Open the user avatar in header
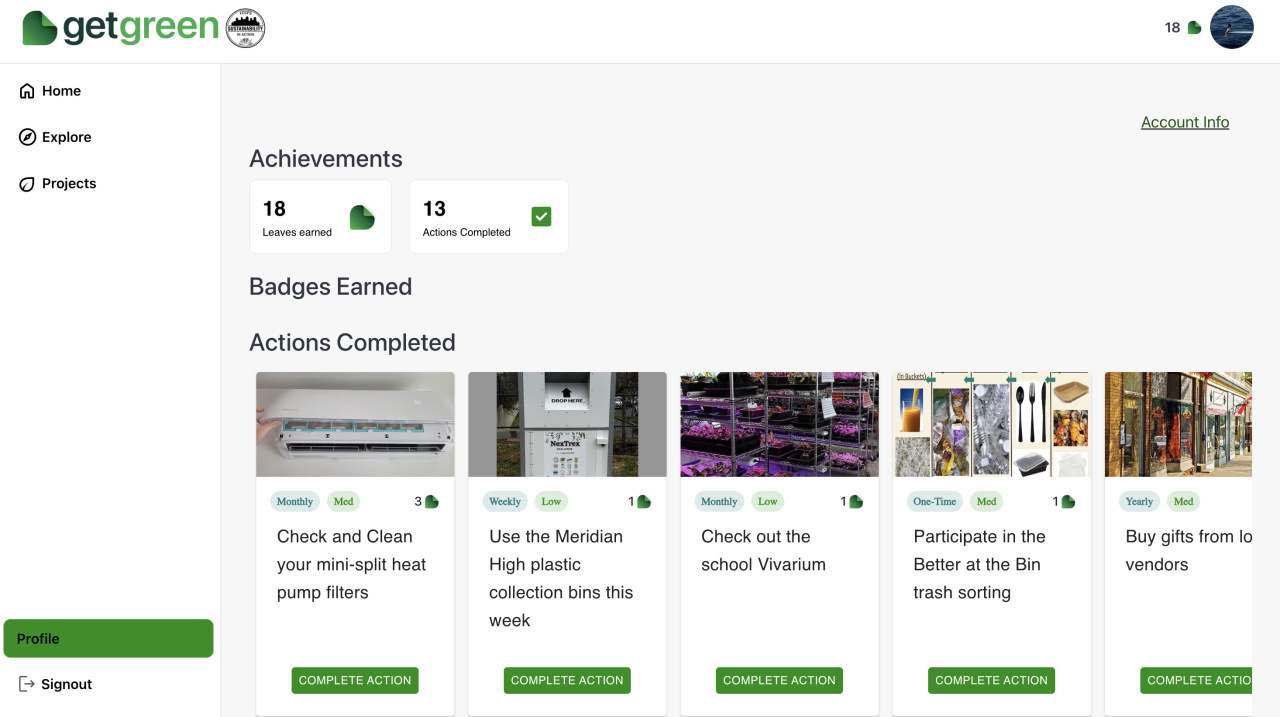 click(1231, 28)
